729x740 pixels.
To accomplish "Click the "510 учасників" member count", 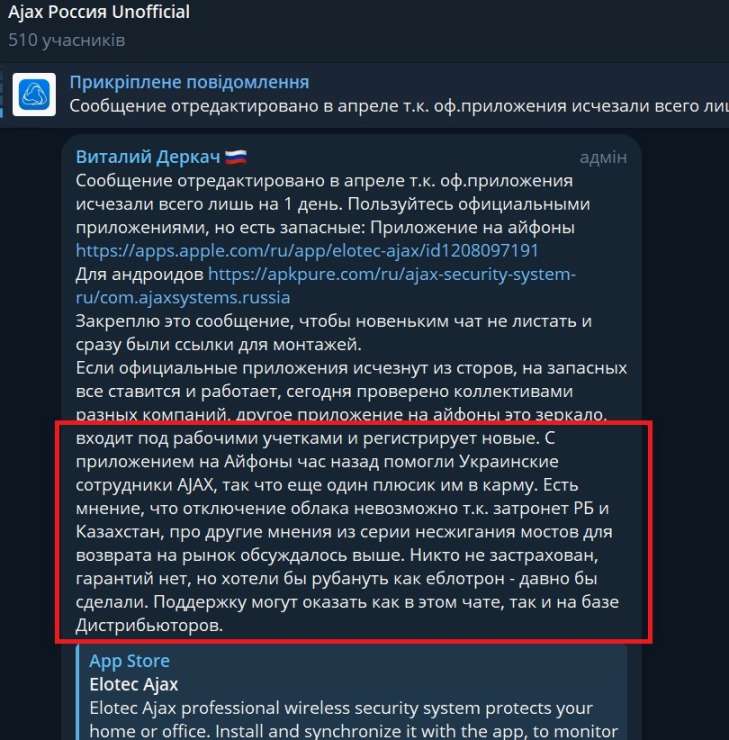I will click(66, 40).
